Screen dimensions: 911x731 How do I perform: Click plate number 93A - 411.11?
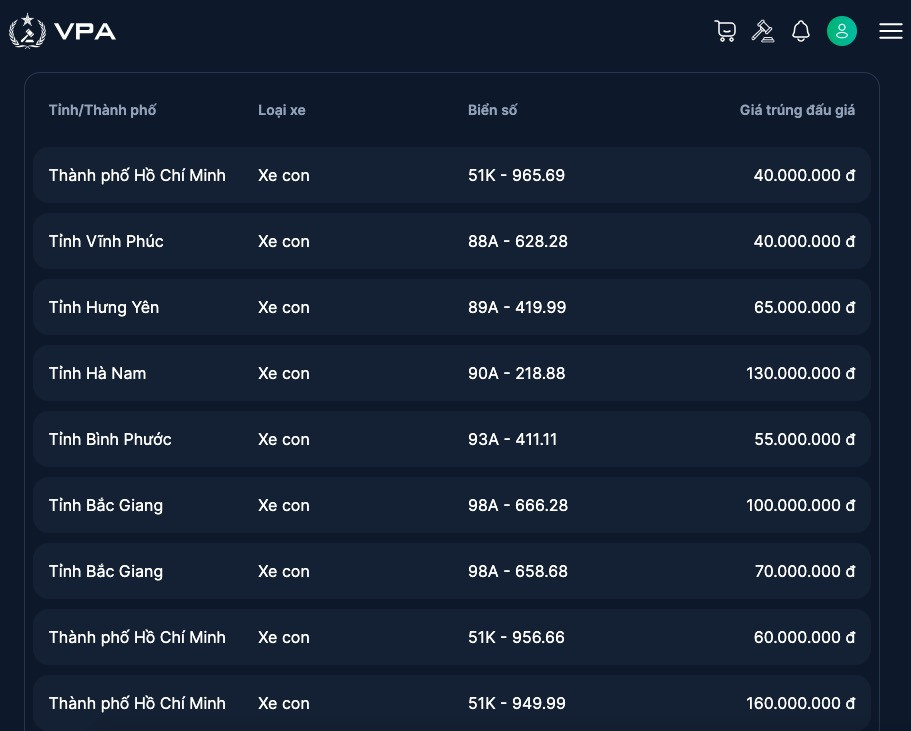click(x=511, y=439)
